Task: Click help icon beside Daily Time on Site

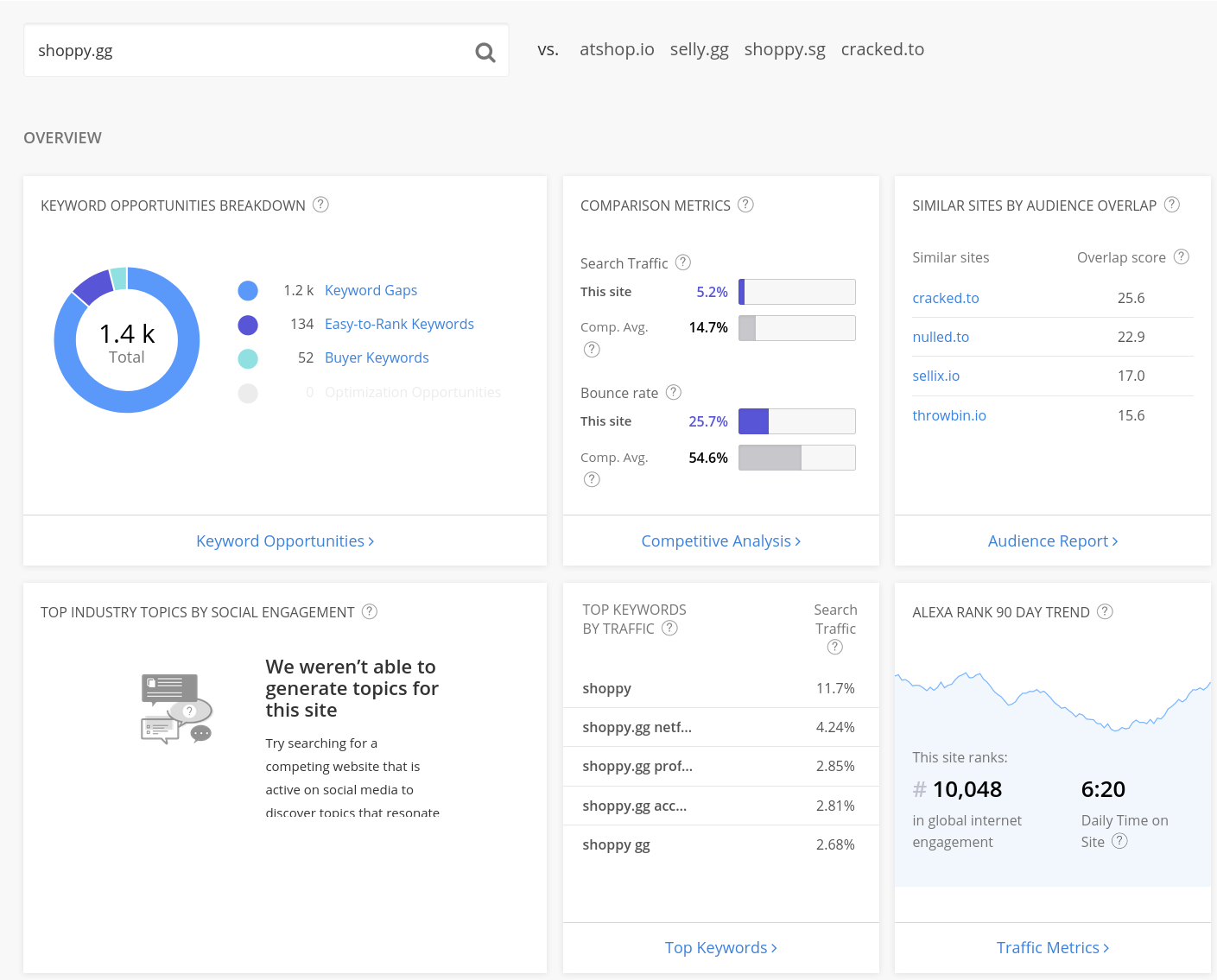Action: (1119, 841)
